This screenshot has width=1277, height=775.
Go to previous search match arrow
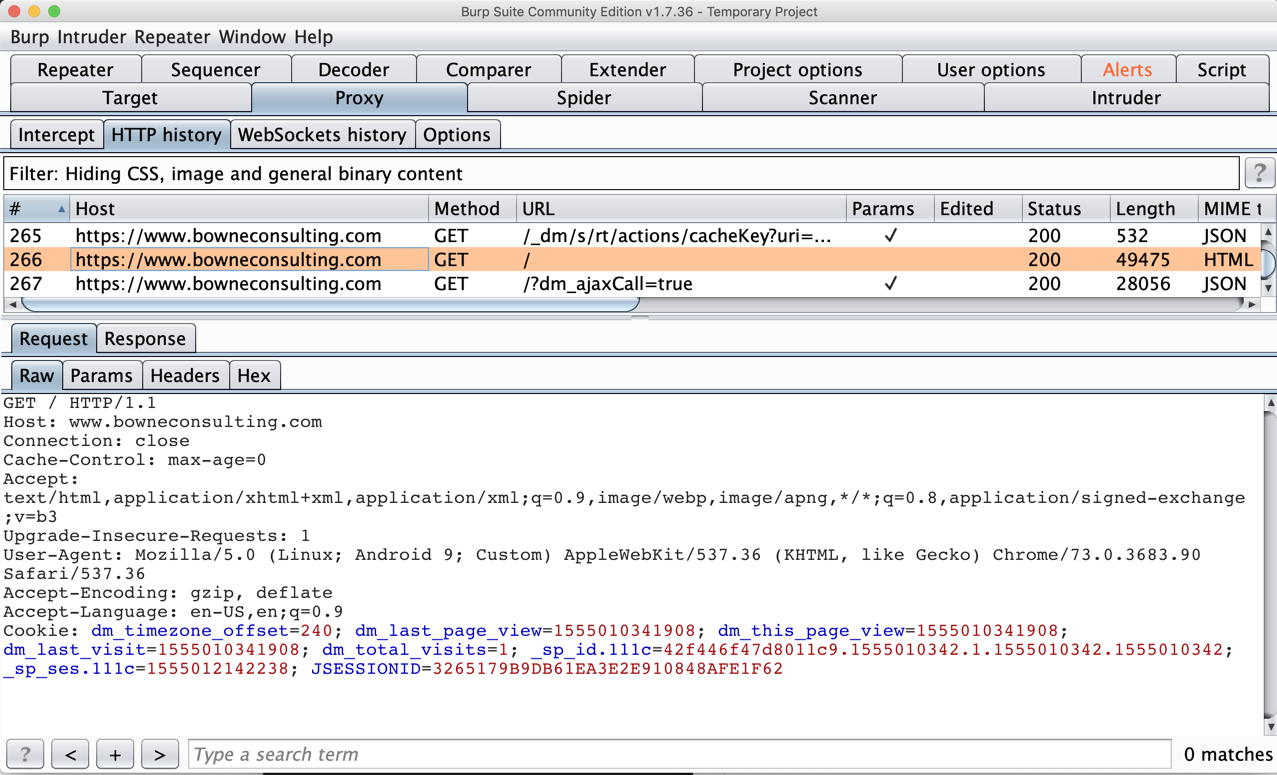pyautogui.click(x=70, y=754)
